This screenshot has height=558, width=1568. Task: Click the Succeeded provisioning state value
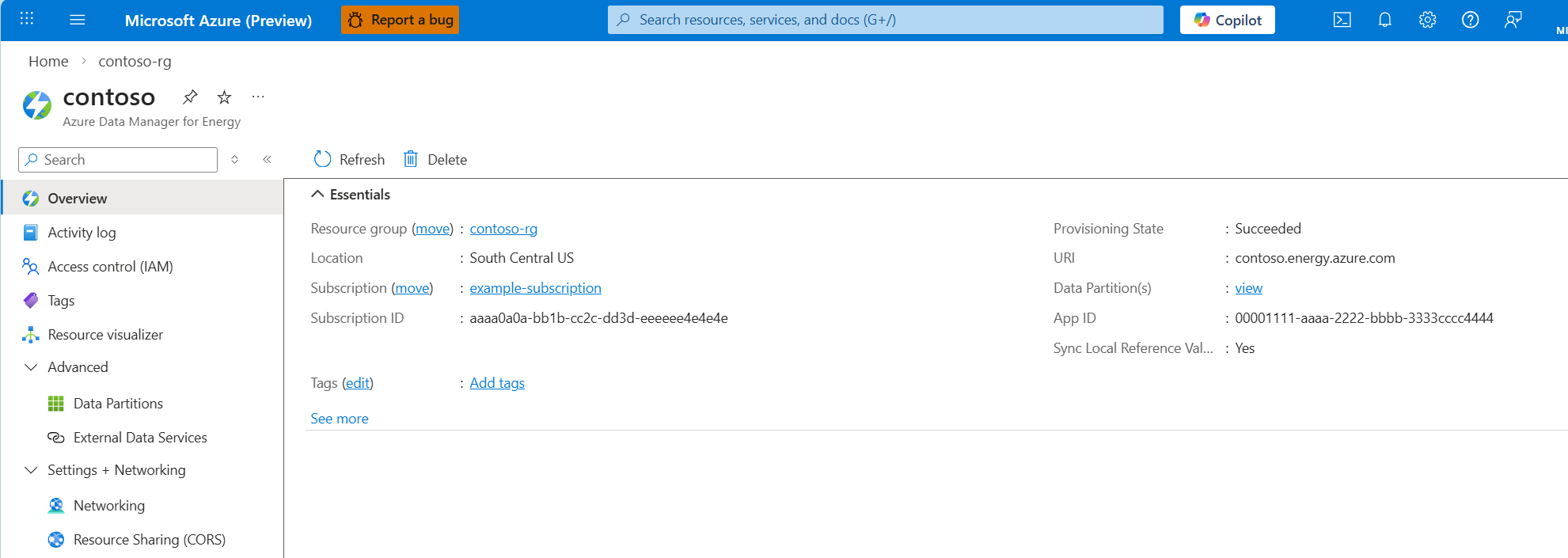[1268, 229]
